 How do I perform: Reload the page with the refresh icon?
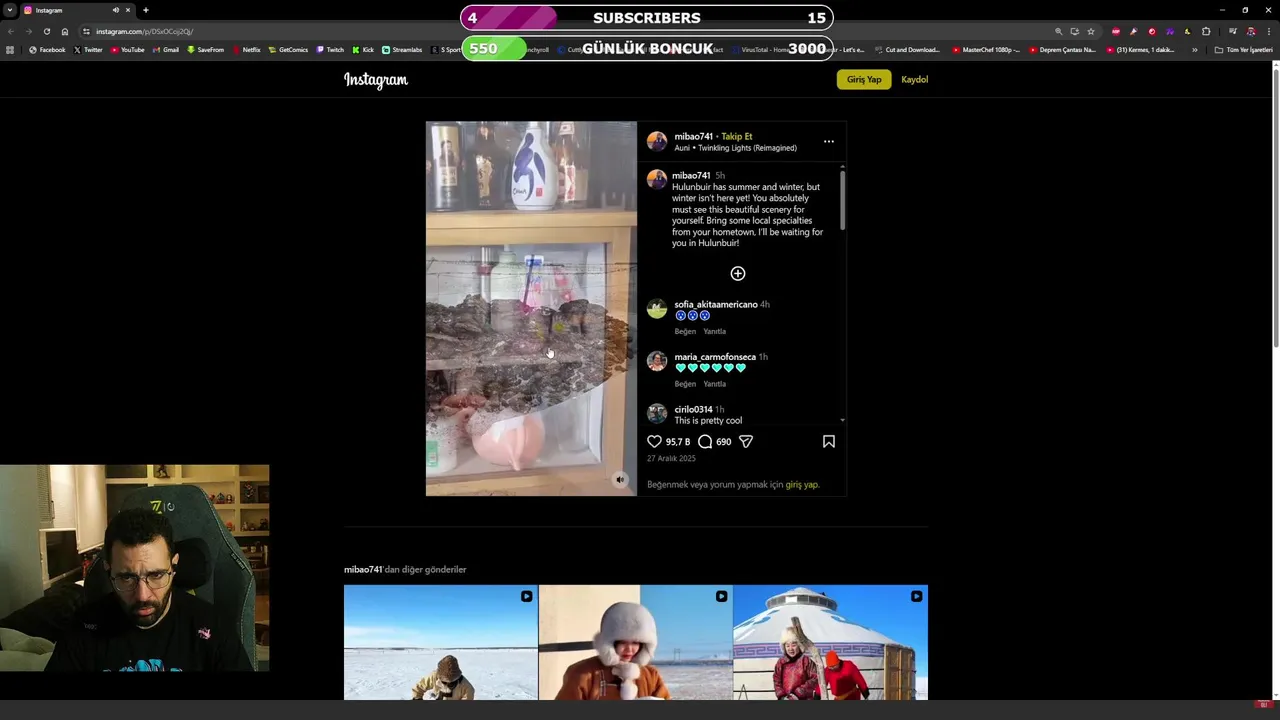pos(46,31)
